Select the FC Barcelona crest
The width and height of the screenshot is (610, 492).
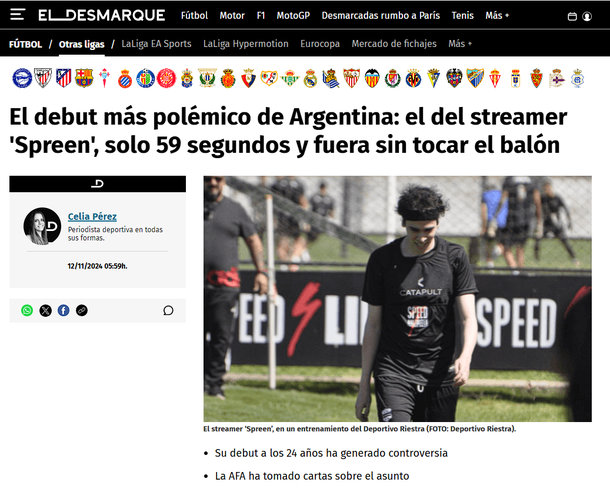[84, 78]
